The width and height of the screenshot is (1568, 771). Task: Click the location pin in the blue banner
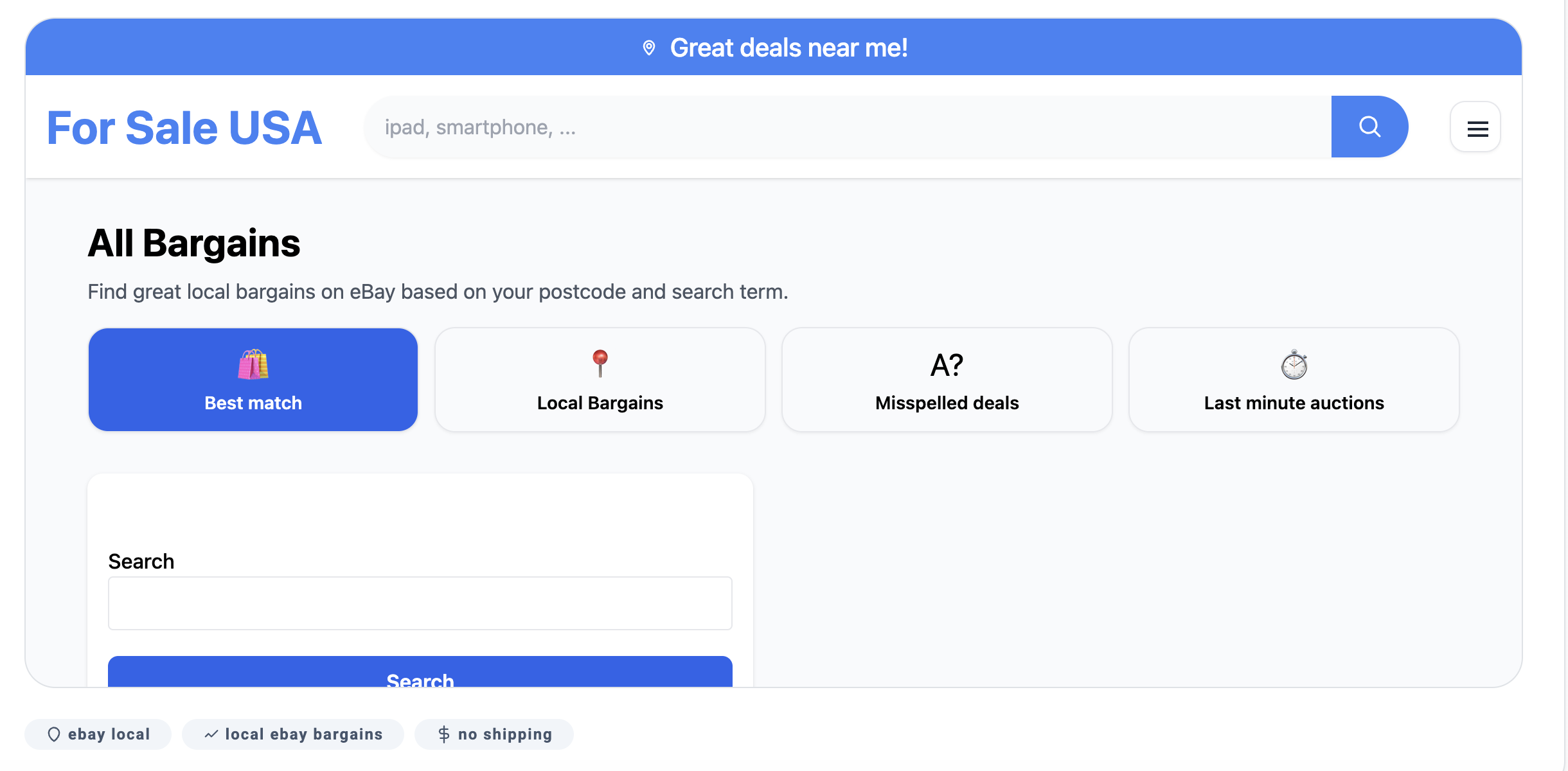pyautogui.click(x=650, y=47)
